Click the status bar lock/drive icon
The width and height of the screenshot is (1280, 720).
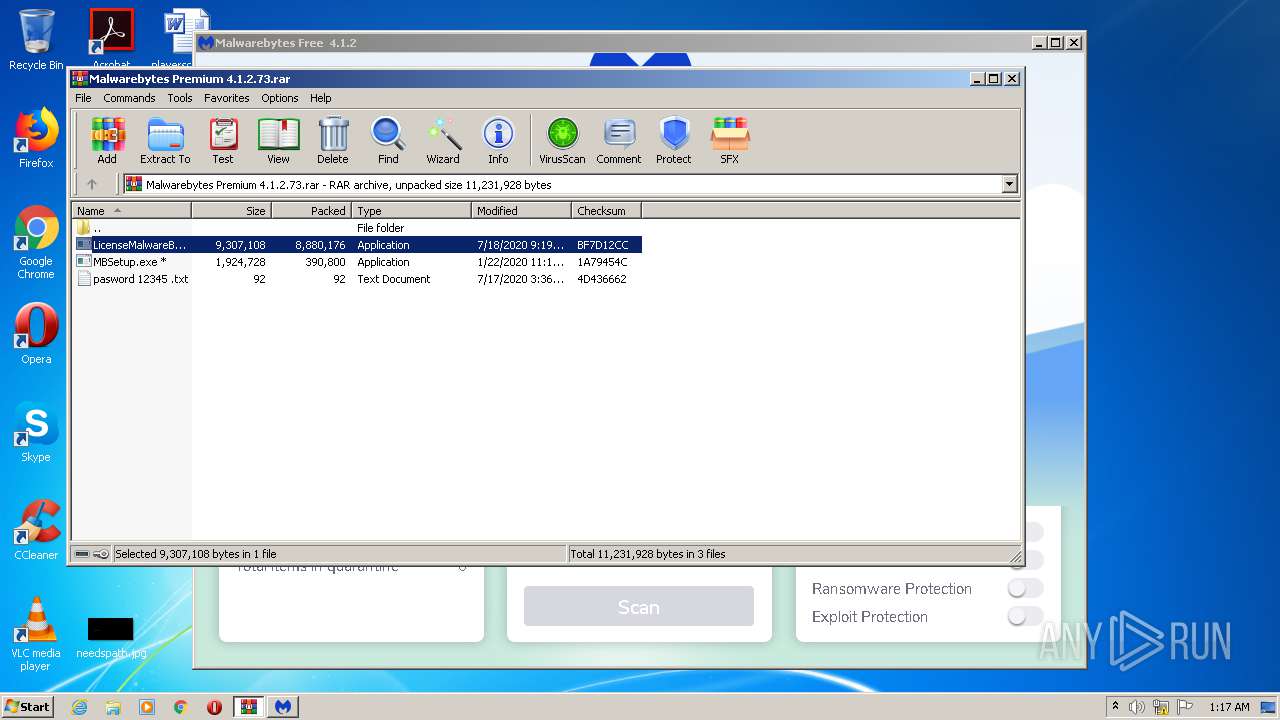point(92,554)
